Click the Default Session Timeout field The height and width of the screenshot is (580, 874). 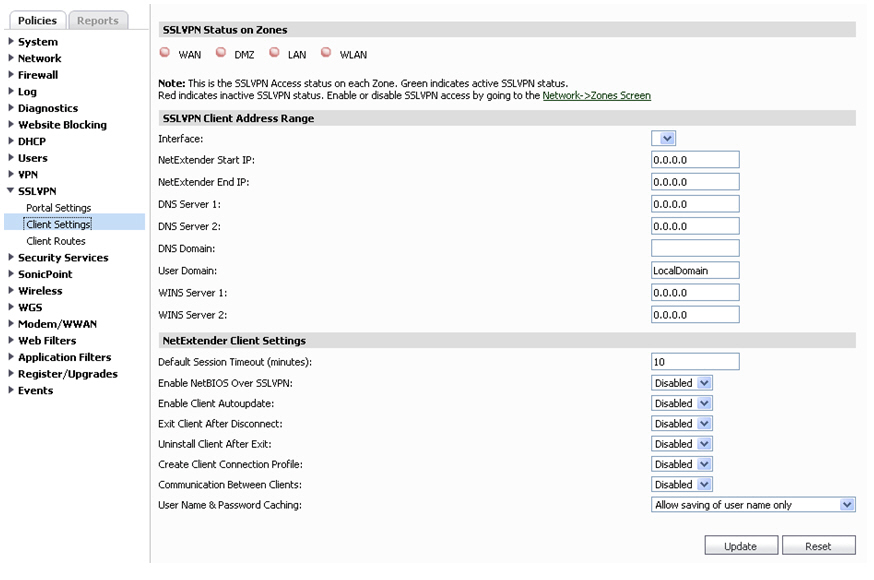(x=695, y=362)
